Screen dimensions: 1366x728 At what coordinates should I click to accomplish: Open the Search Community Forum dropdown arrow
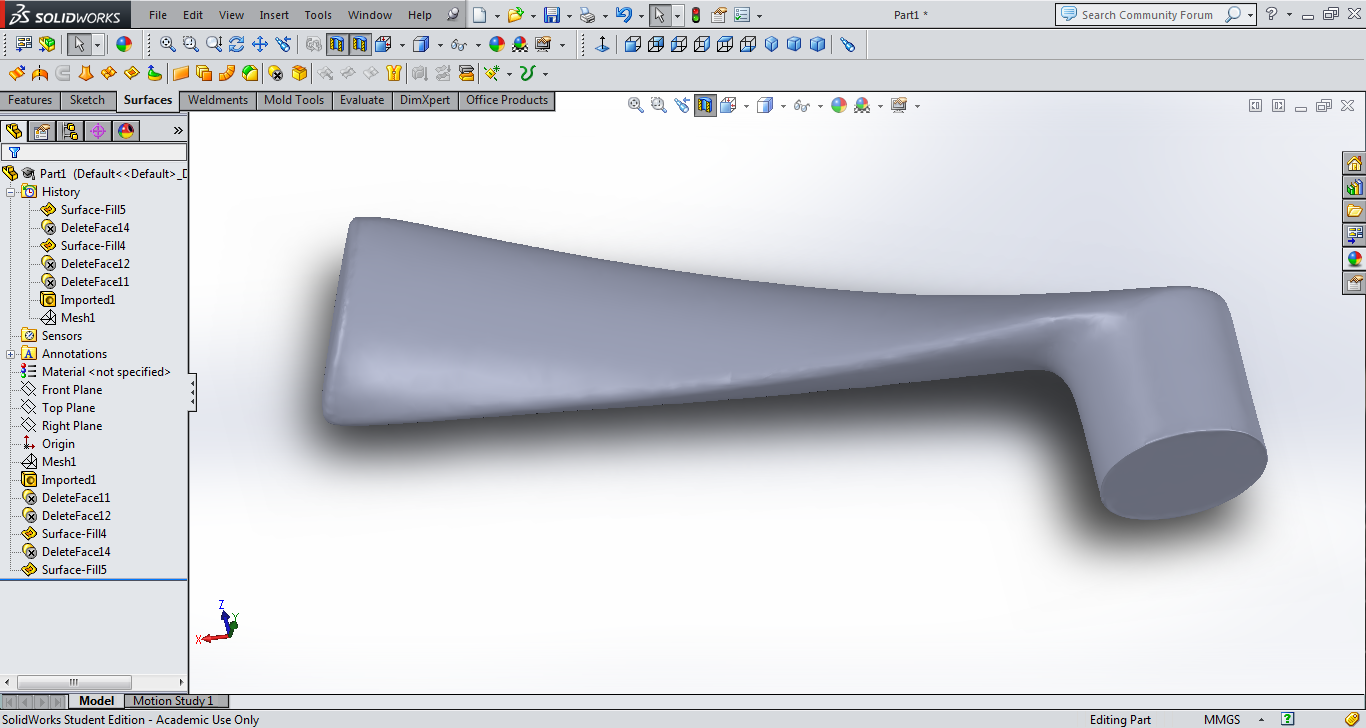click(x=1250, y=15)
